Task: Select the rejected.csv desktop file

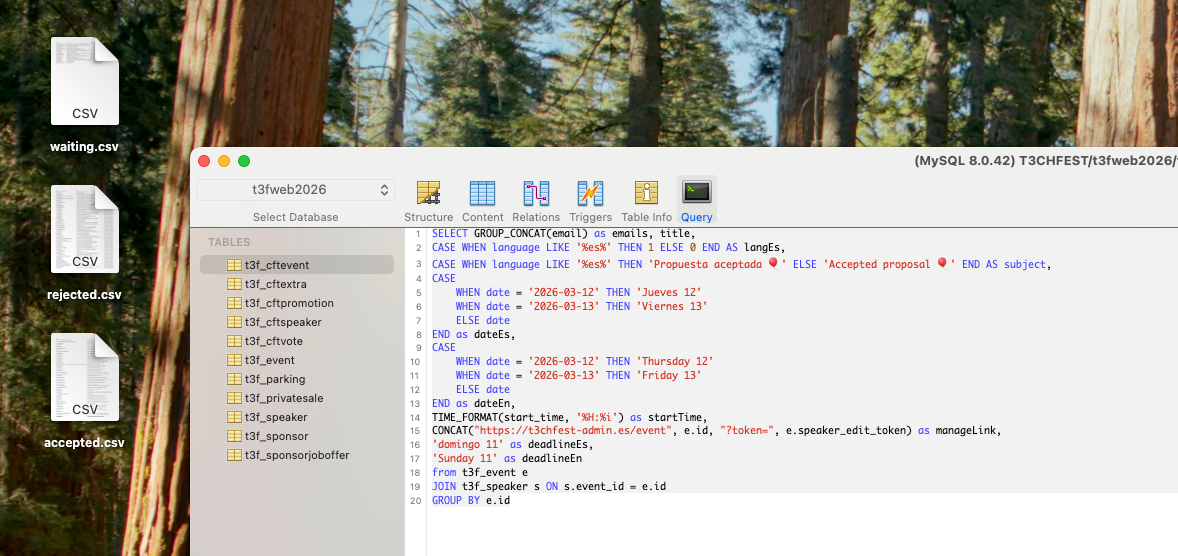Action: click(x=85, y=242)
